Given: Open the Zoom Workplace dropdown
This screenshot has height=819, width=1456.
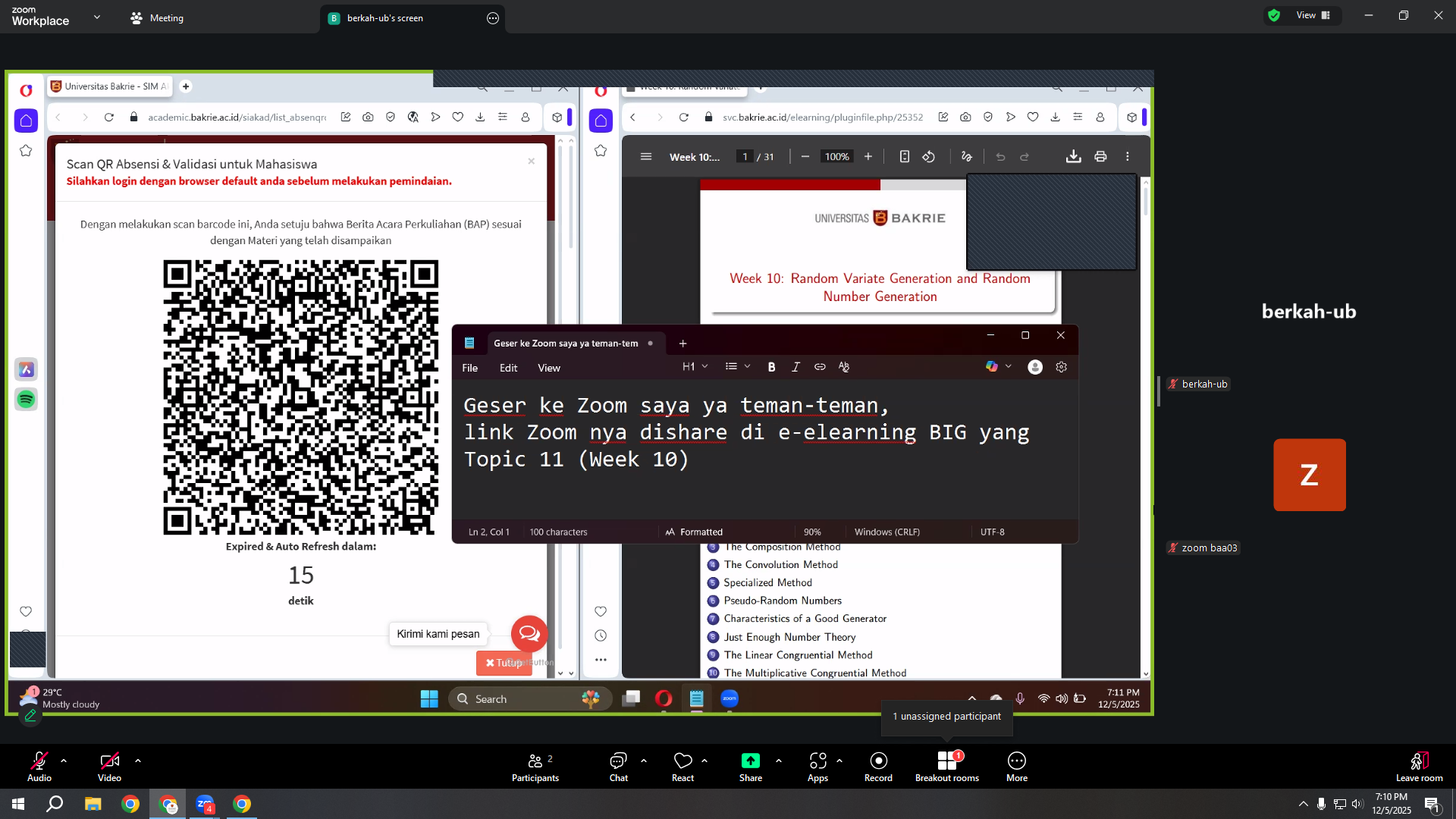Looking at the screenshot, I should [96, 17].
